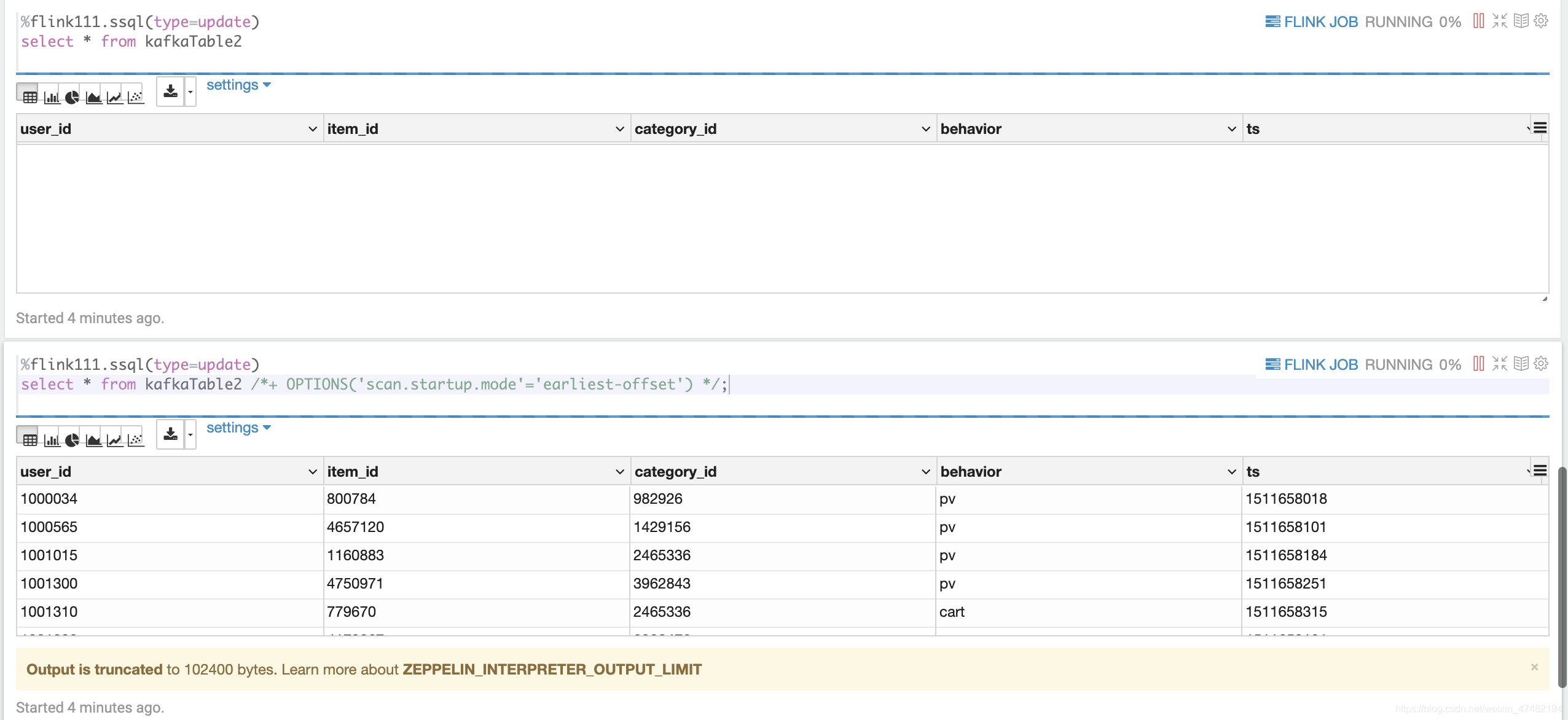Click the page vertical scrollbar
The width and height of the screenshot is (1568, 720).
click(x=1562, y=577)
